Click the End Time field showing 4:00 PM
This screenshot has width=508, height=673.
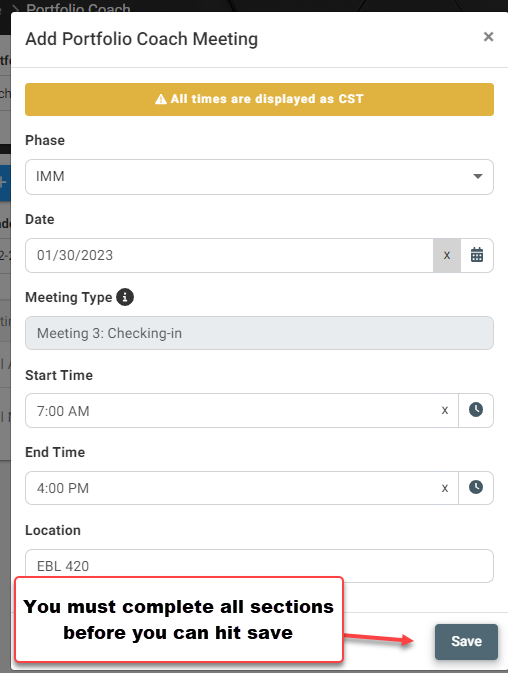tap(232, 488)
